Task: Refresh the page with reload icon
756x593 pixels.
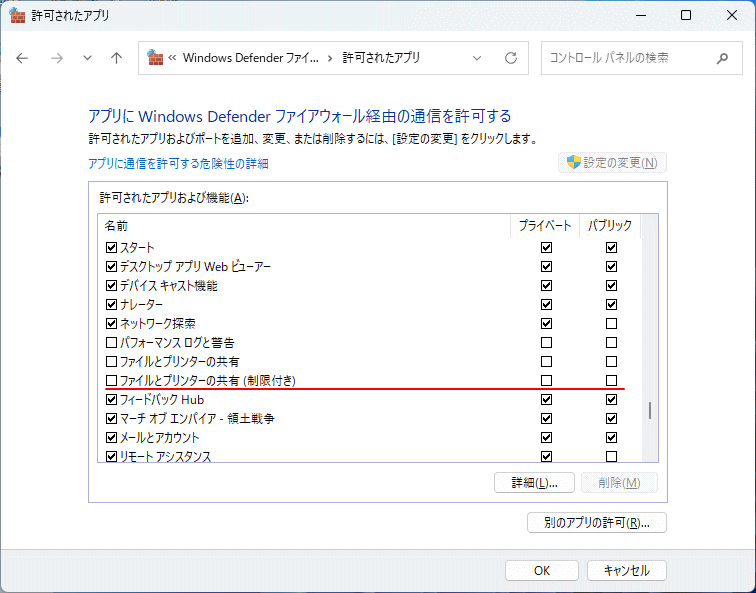Action: click(511, 58)
